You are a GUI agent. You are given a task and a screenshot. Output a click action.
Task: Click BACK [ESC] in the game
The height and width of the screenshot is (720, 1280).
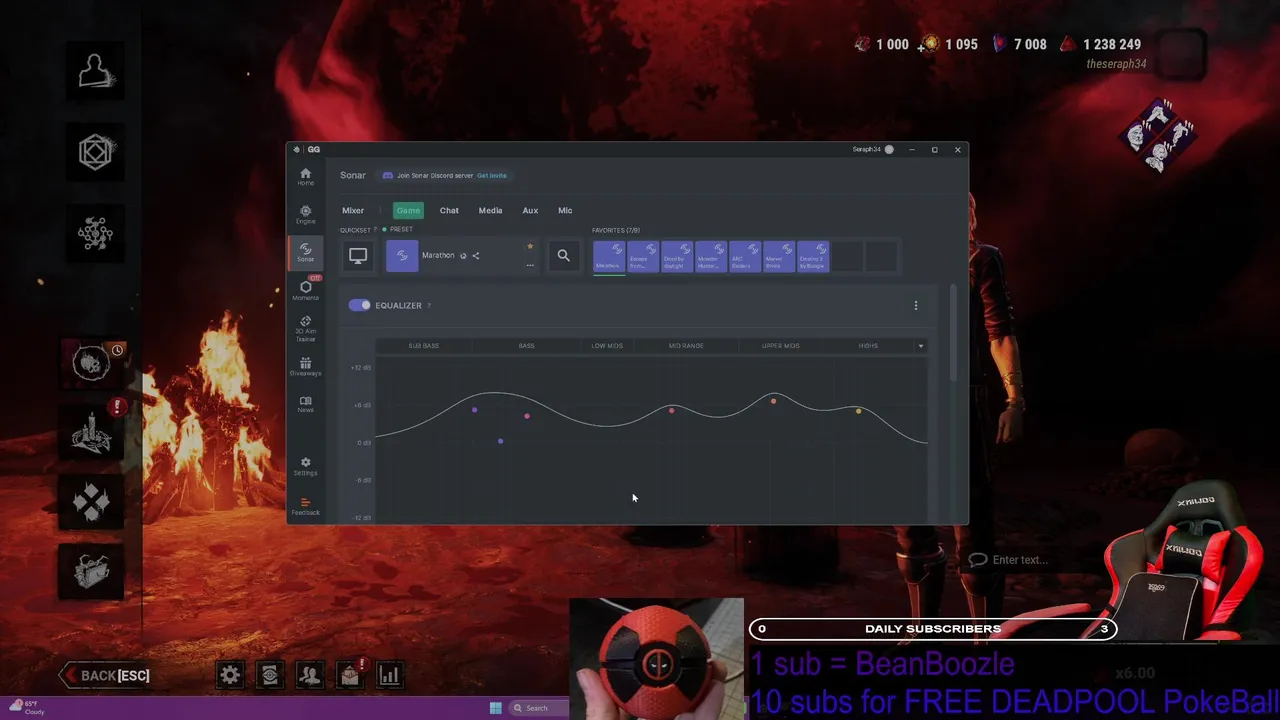(105, 675)
